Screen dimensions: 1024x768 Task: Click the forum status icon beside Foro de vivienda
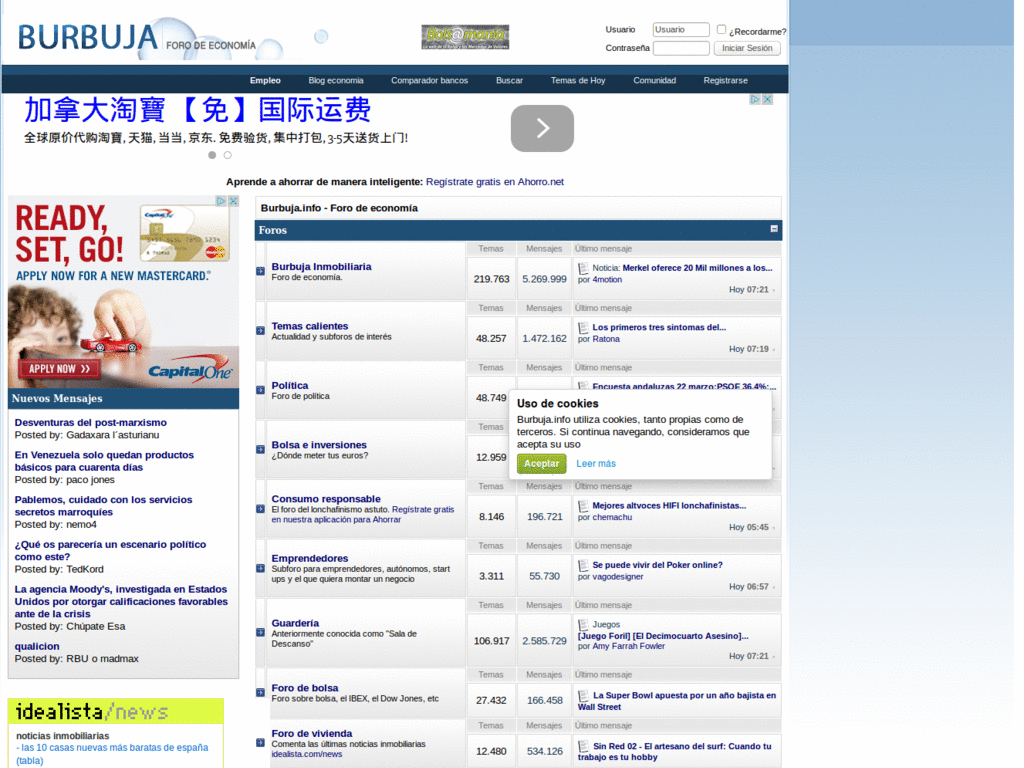(260, 743)
